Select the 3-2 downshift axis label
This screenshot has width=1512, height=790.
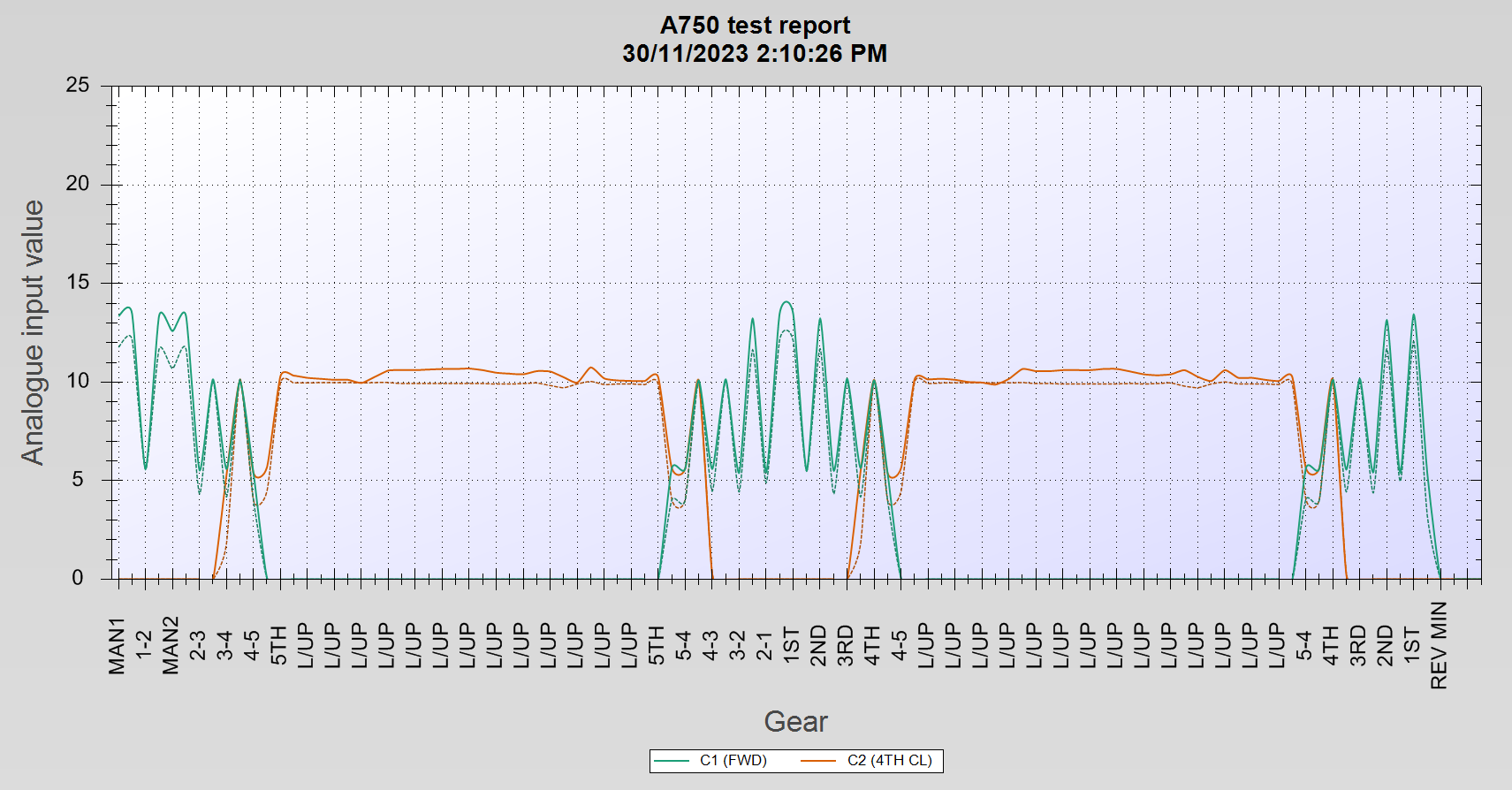coord(738,646)
